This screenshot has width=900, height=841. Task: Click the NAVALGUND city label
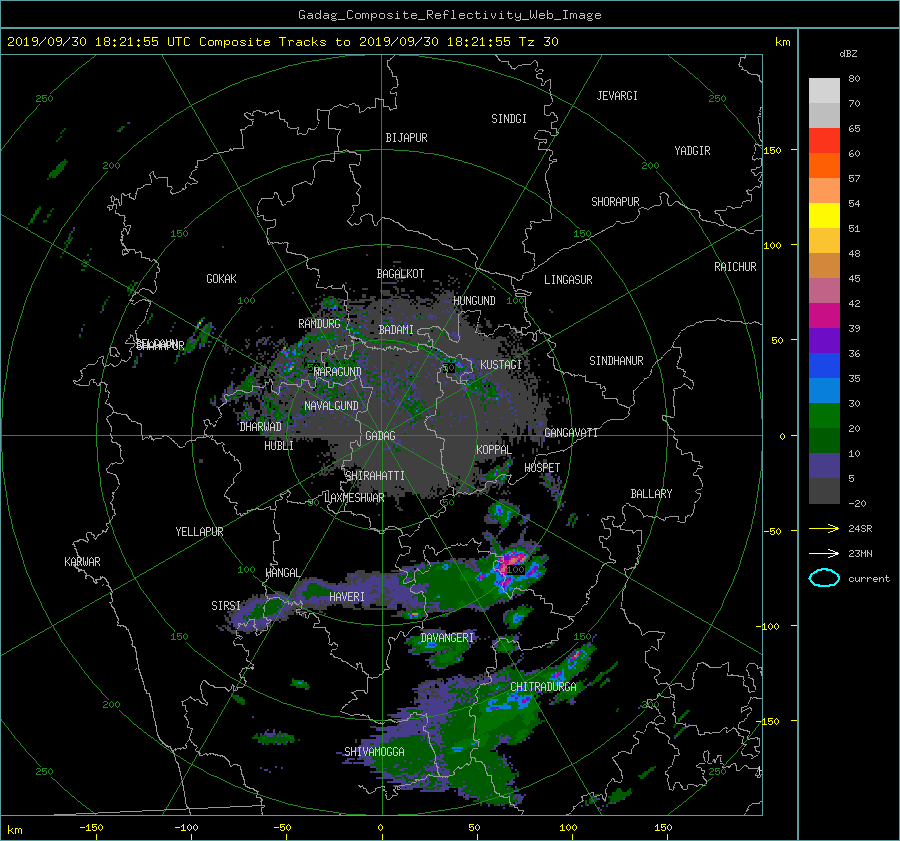pos(331,406)
